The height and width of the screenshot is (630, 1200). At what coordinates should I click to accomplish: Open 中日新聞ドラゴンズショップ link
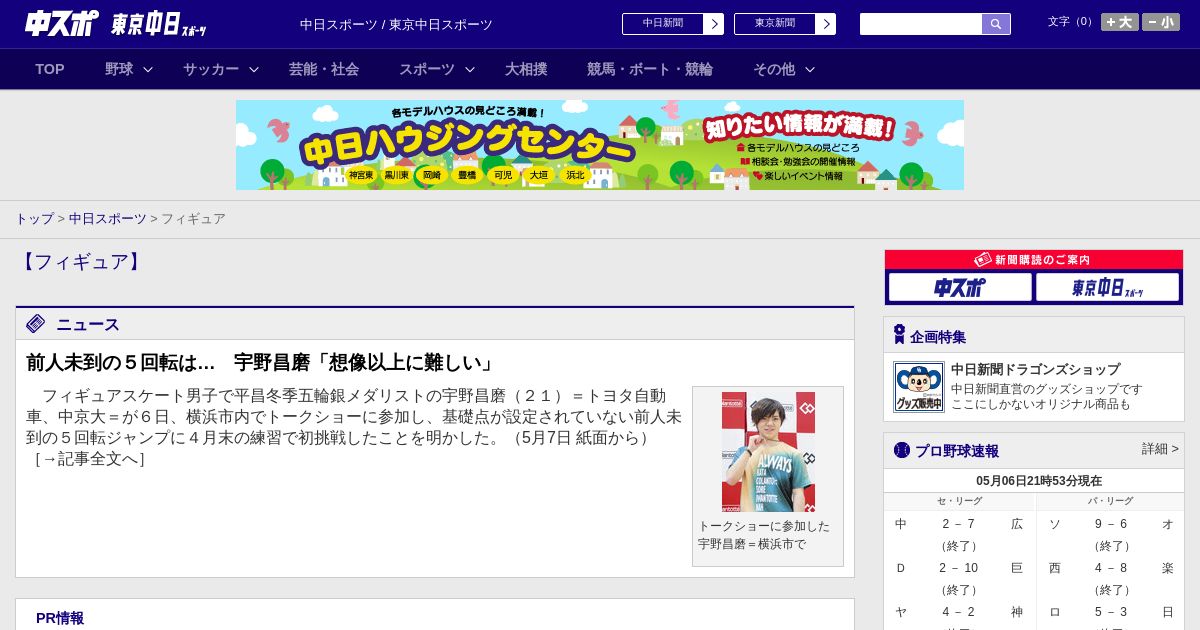pyautogui.click(x=1035, y=370)
